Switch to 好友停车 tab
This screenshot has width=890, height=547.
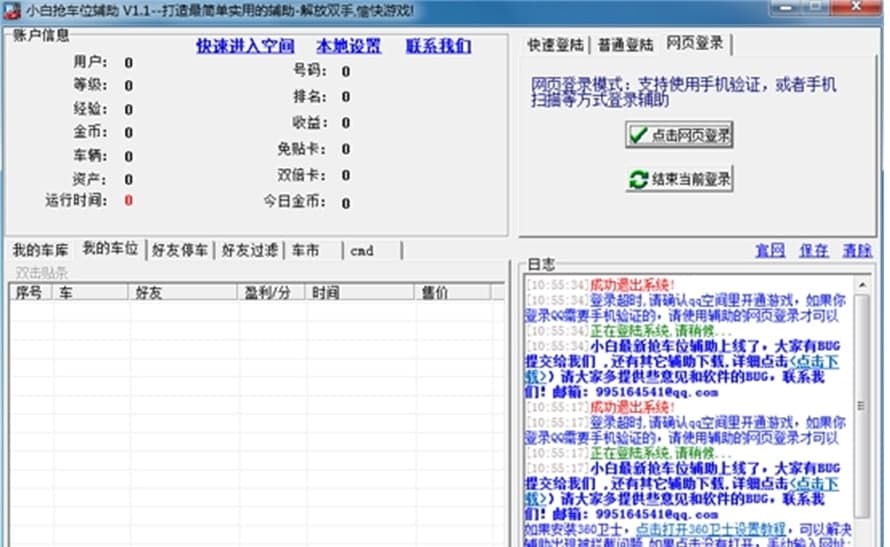180,250
